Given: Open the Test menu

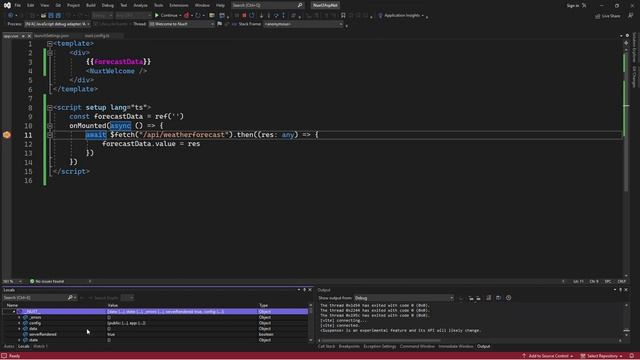Looking at the screenshot, I should (x=123, y=5).
